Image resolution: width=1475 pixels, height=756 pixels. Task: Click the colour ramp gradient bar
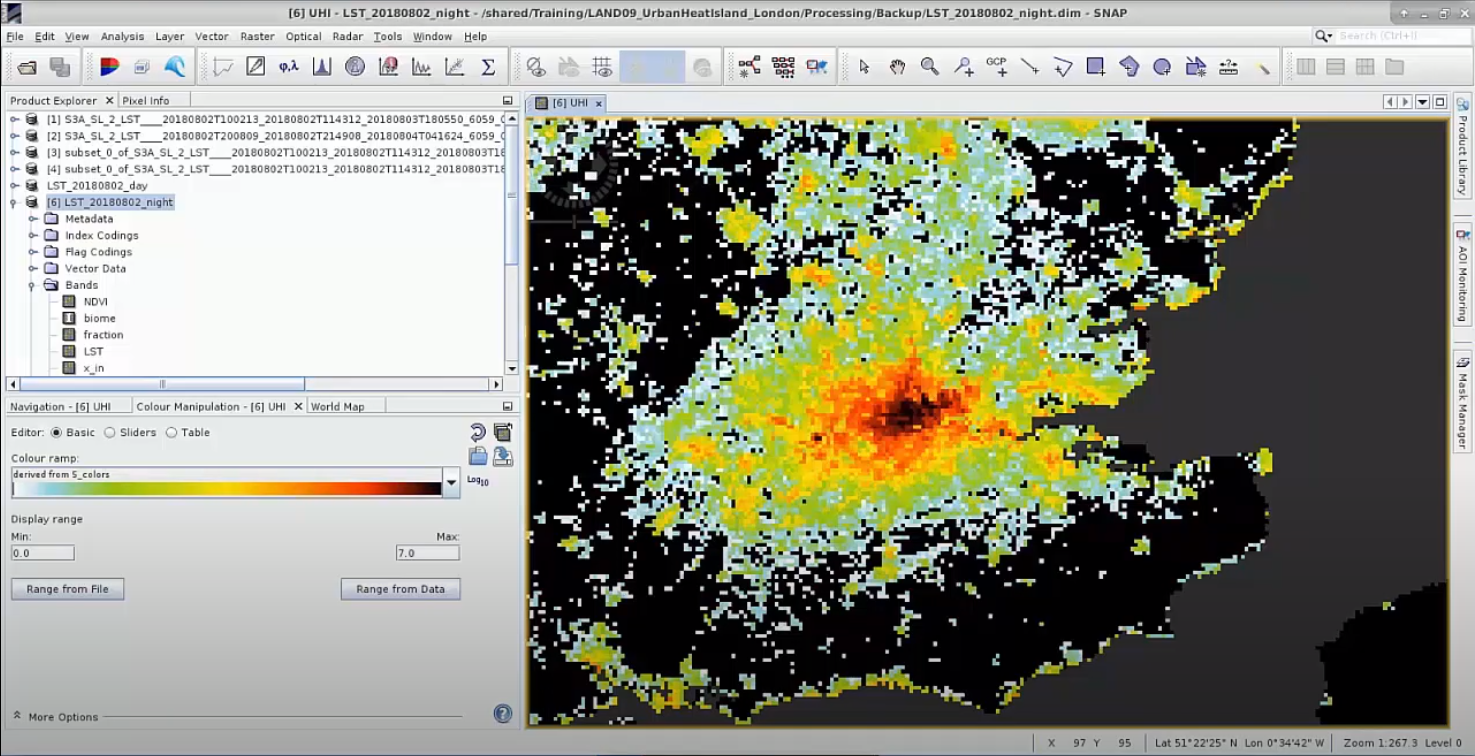(x=226, y=489)
